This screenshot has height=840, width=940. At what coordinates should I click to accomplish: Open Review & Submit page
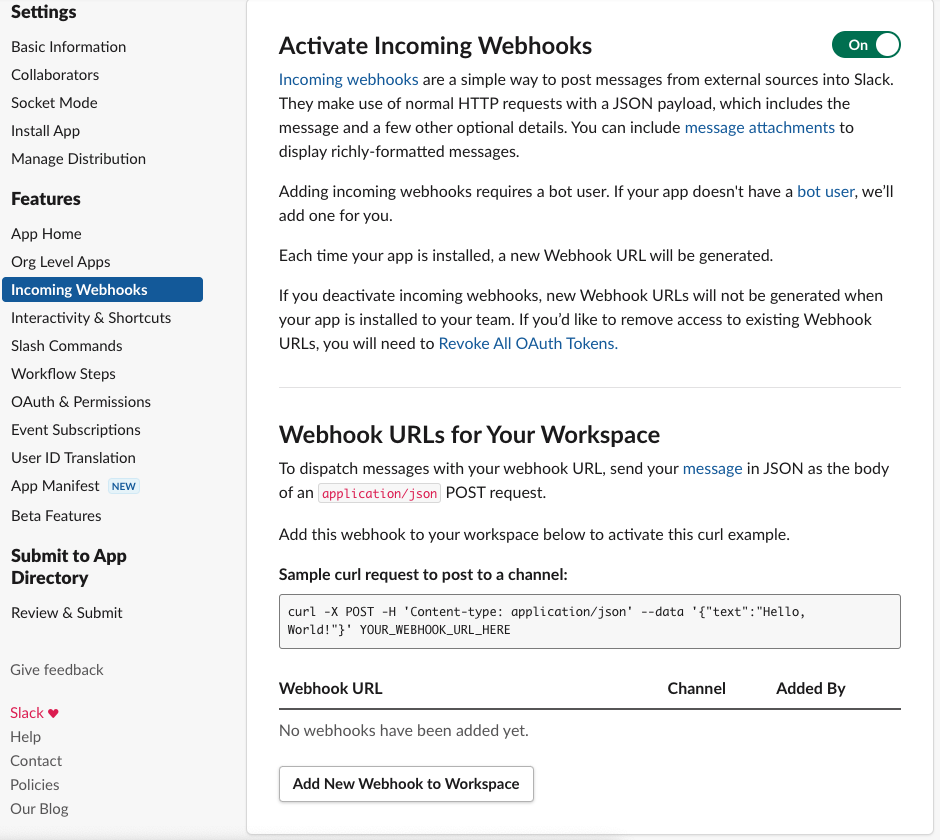[67, 613]
